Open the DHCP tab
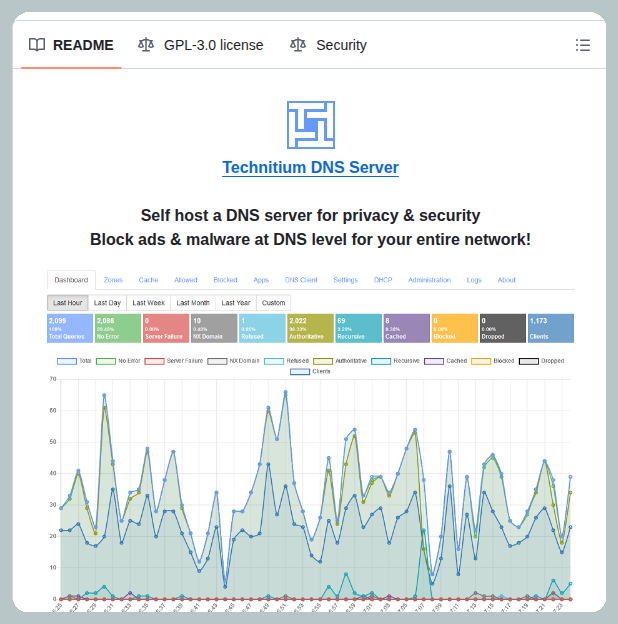The width and height of the screenshot is (618, 624). pyautogui.click(x=383, y=280)
